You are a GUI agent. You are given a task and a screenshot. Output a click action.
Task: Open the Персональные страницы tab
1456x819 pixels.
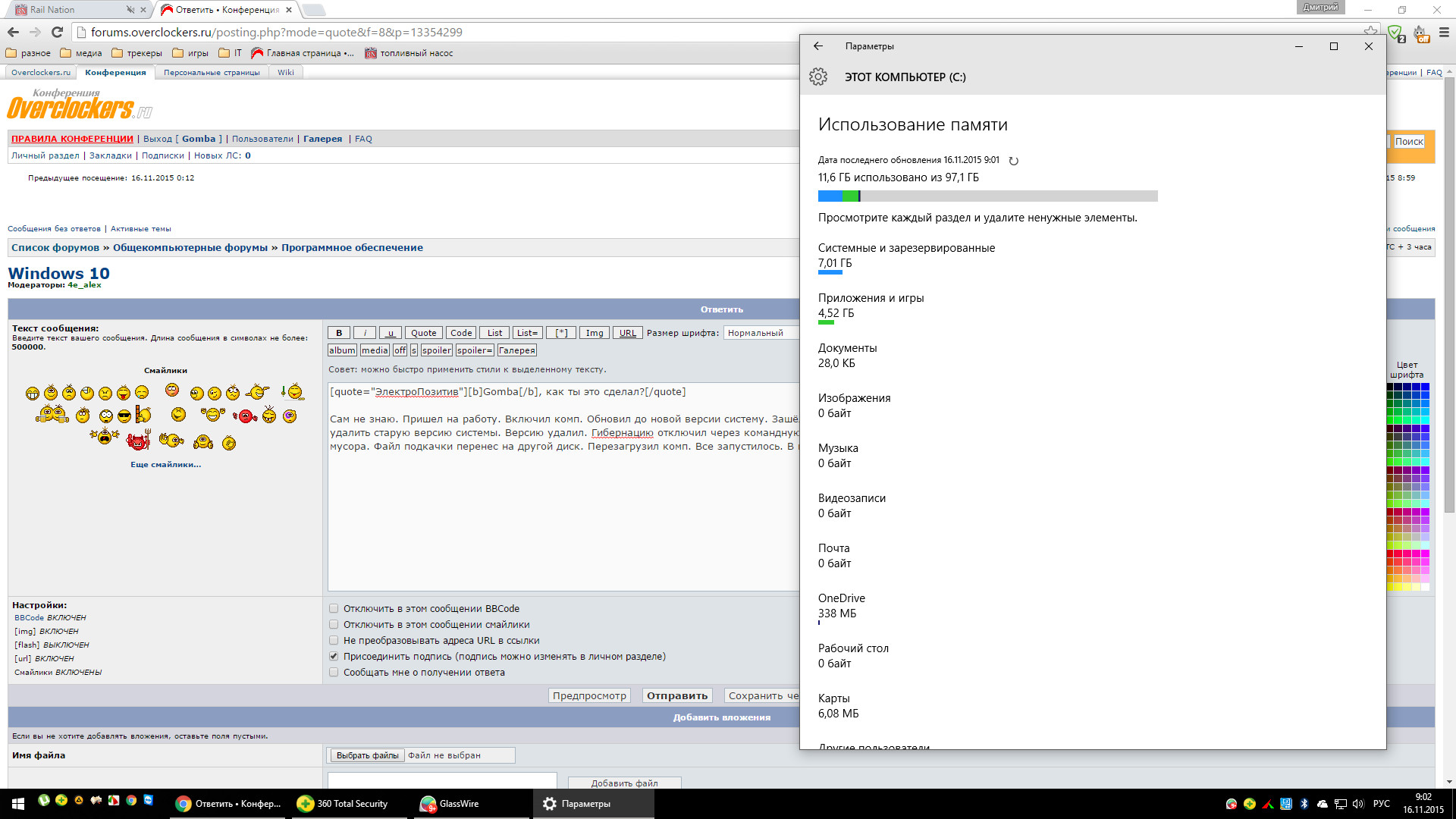pos(212,73)
